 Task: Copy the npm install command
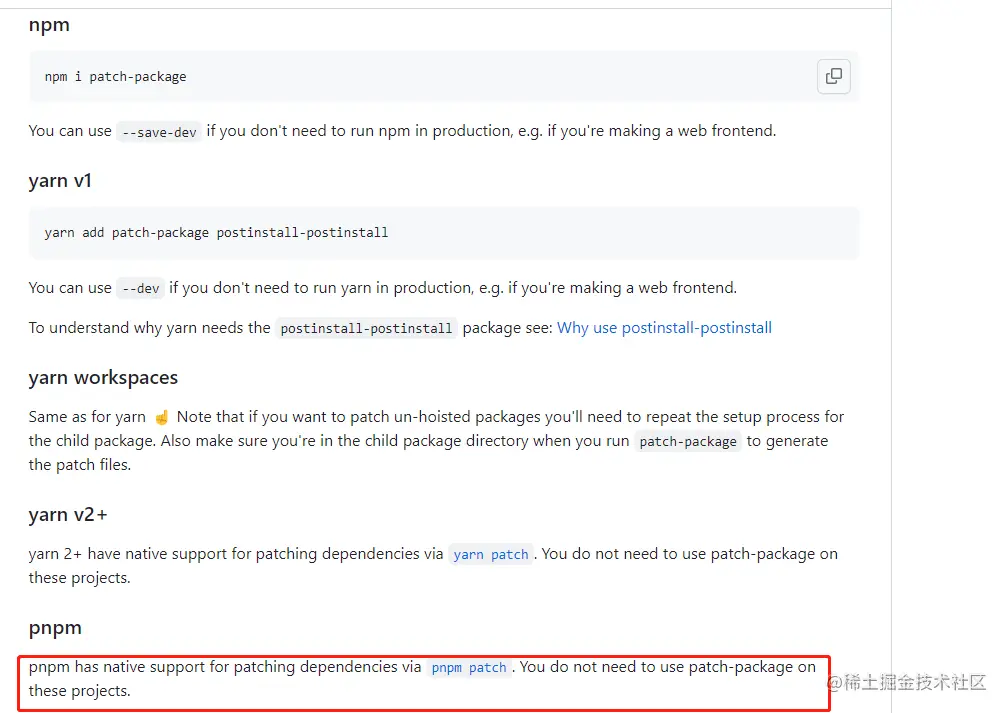[833, 77]
